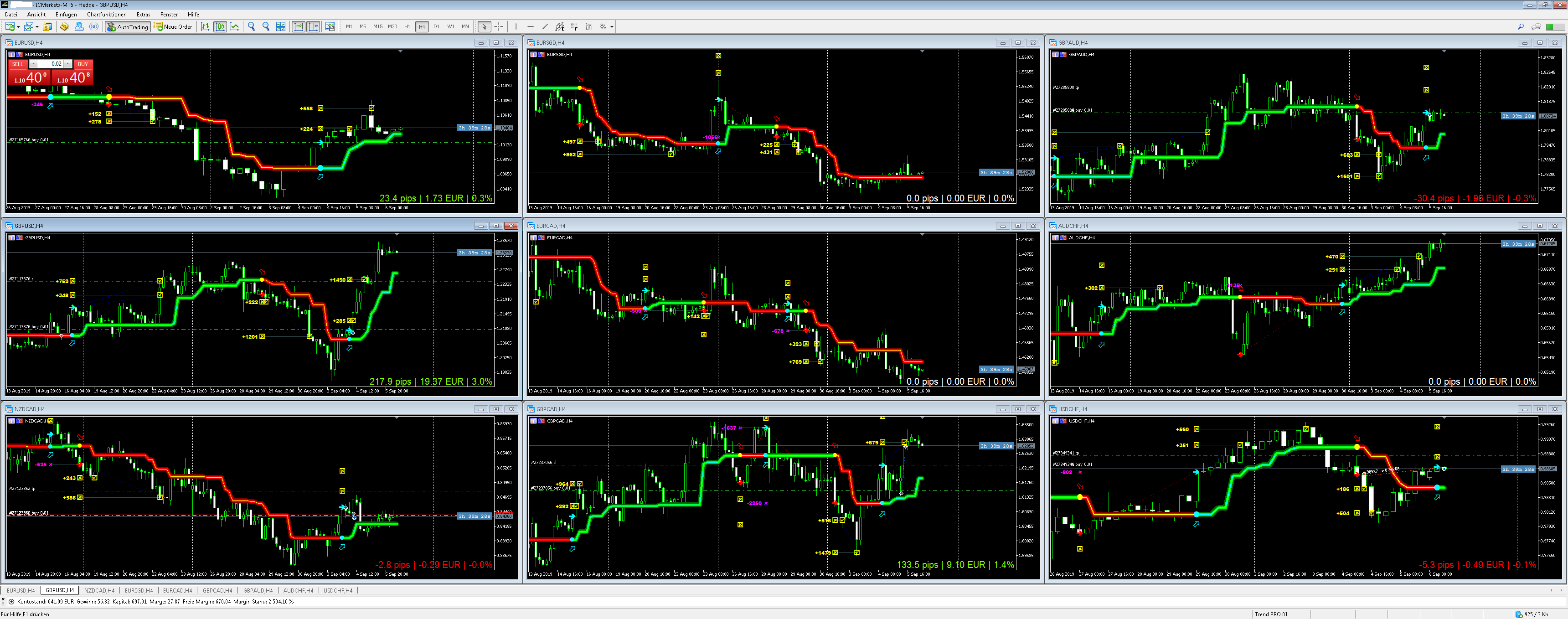The height and width of the screenshot is (619, 1568).
Task: Toggle the AutoTrading button
Action: (x=127, y=27)
